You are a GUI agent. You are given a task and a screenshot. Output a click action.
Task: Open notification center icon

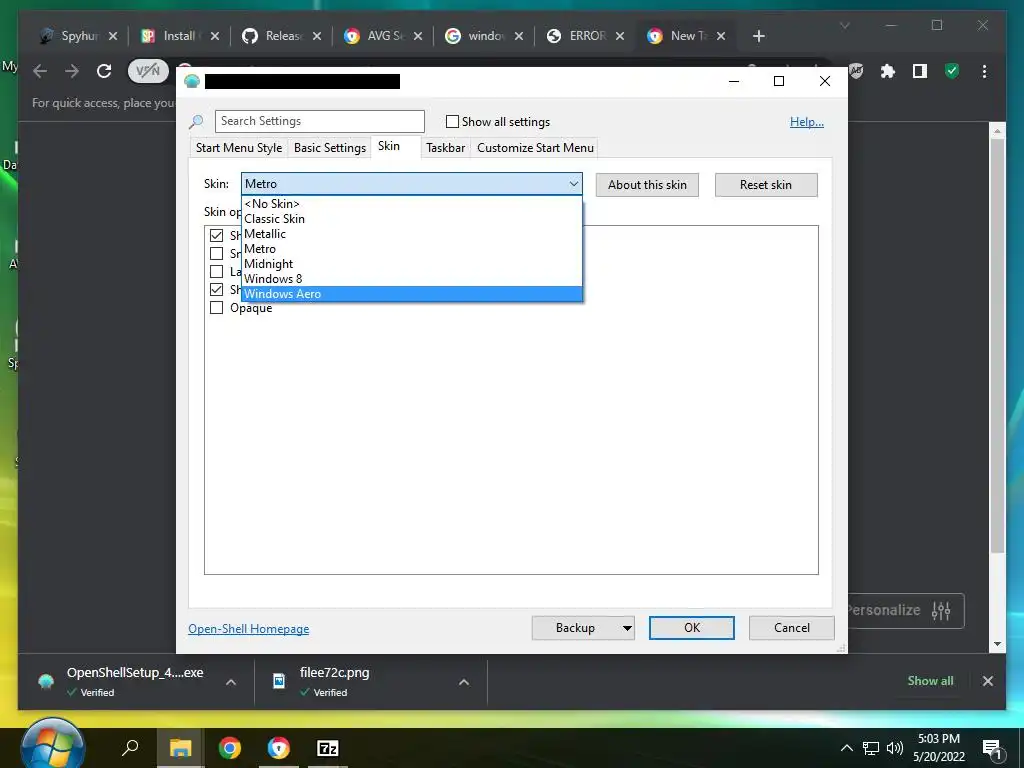click(x=991, y=748)
